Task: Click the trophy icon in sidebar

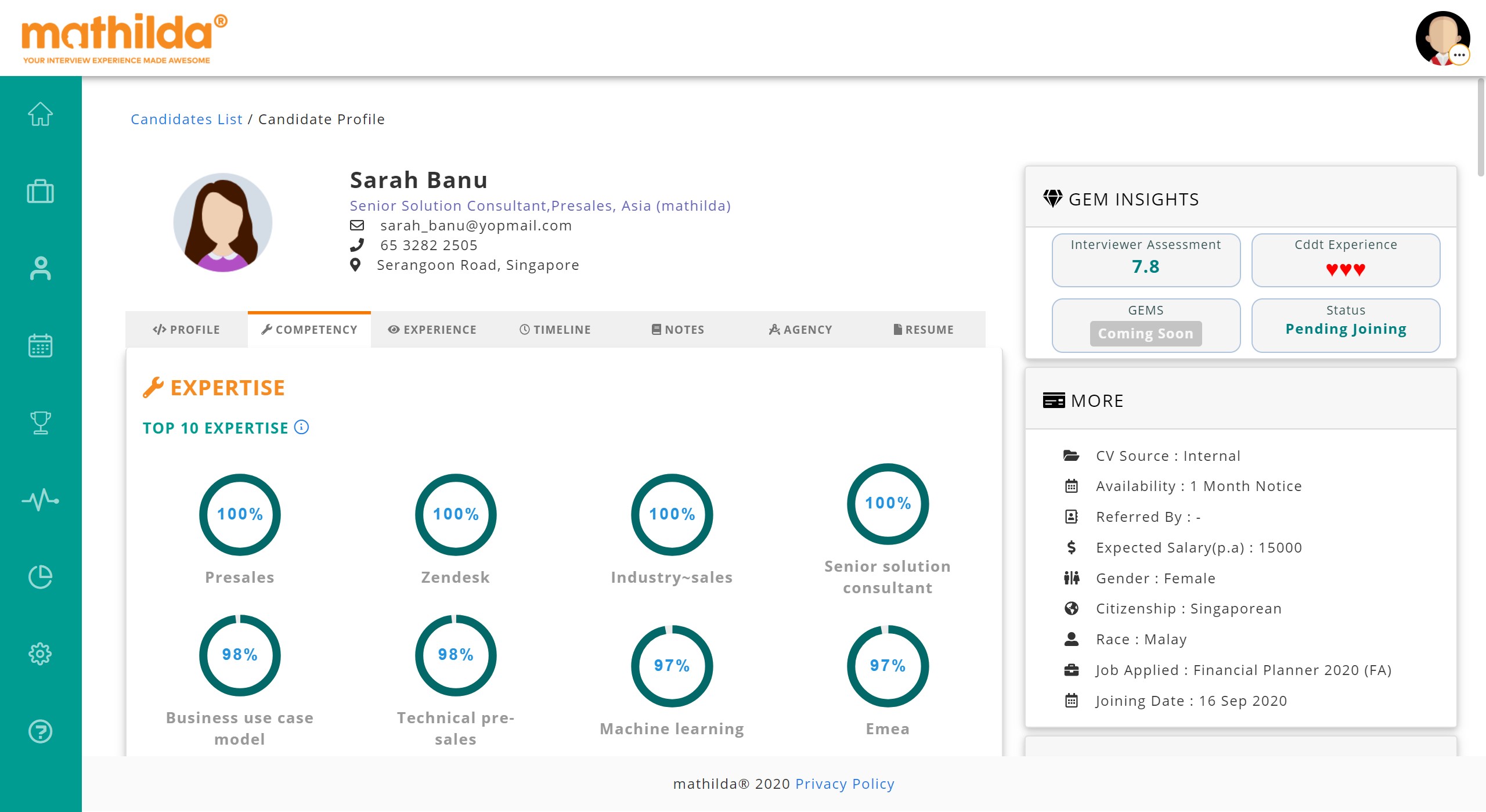Action: pyautogui.click(x=40, y=423)
